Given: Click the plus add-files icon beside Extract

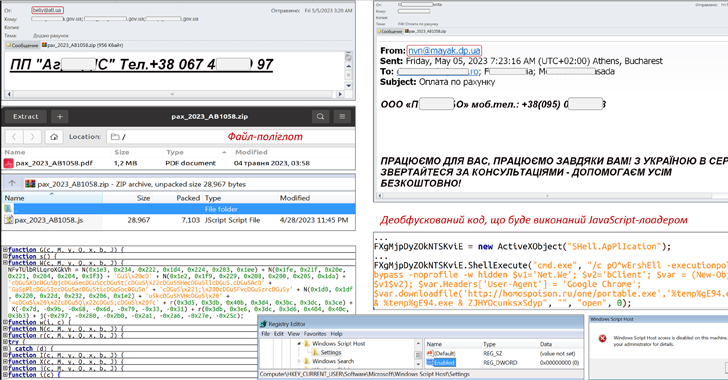Looking at the screenshot, I should tap(59, 117).
